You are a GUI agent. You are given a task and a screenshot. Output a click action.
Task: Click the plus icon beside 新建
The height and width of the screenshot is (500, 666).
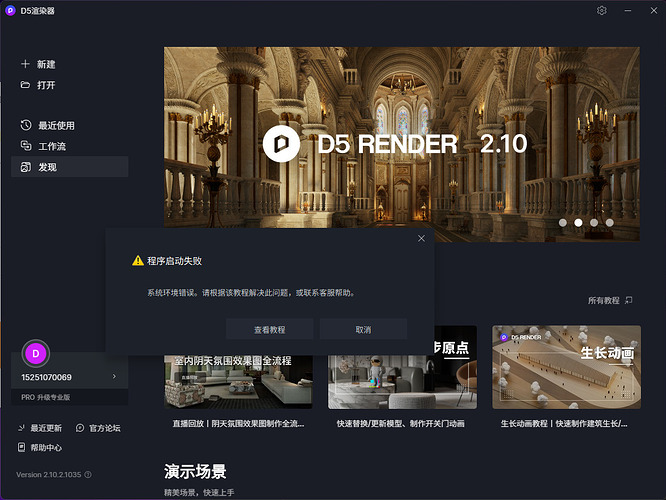click(25, 64)
